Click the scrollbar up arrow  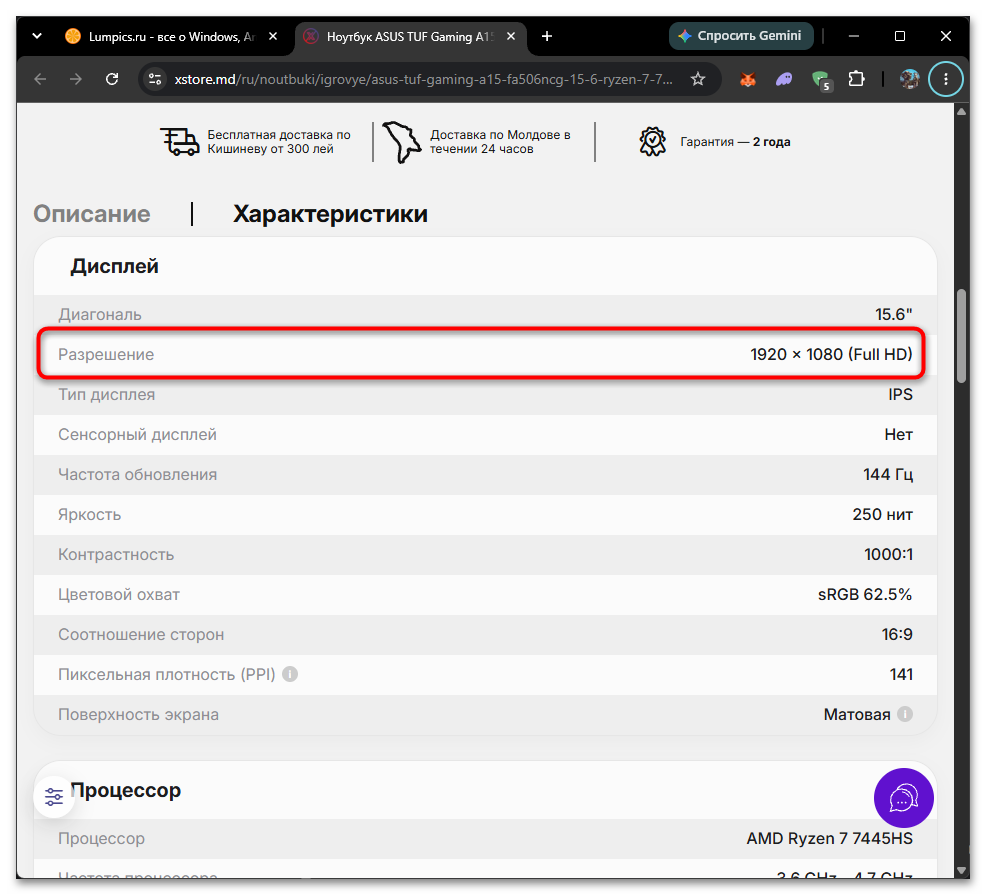pos(961,112)
